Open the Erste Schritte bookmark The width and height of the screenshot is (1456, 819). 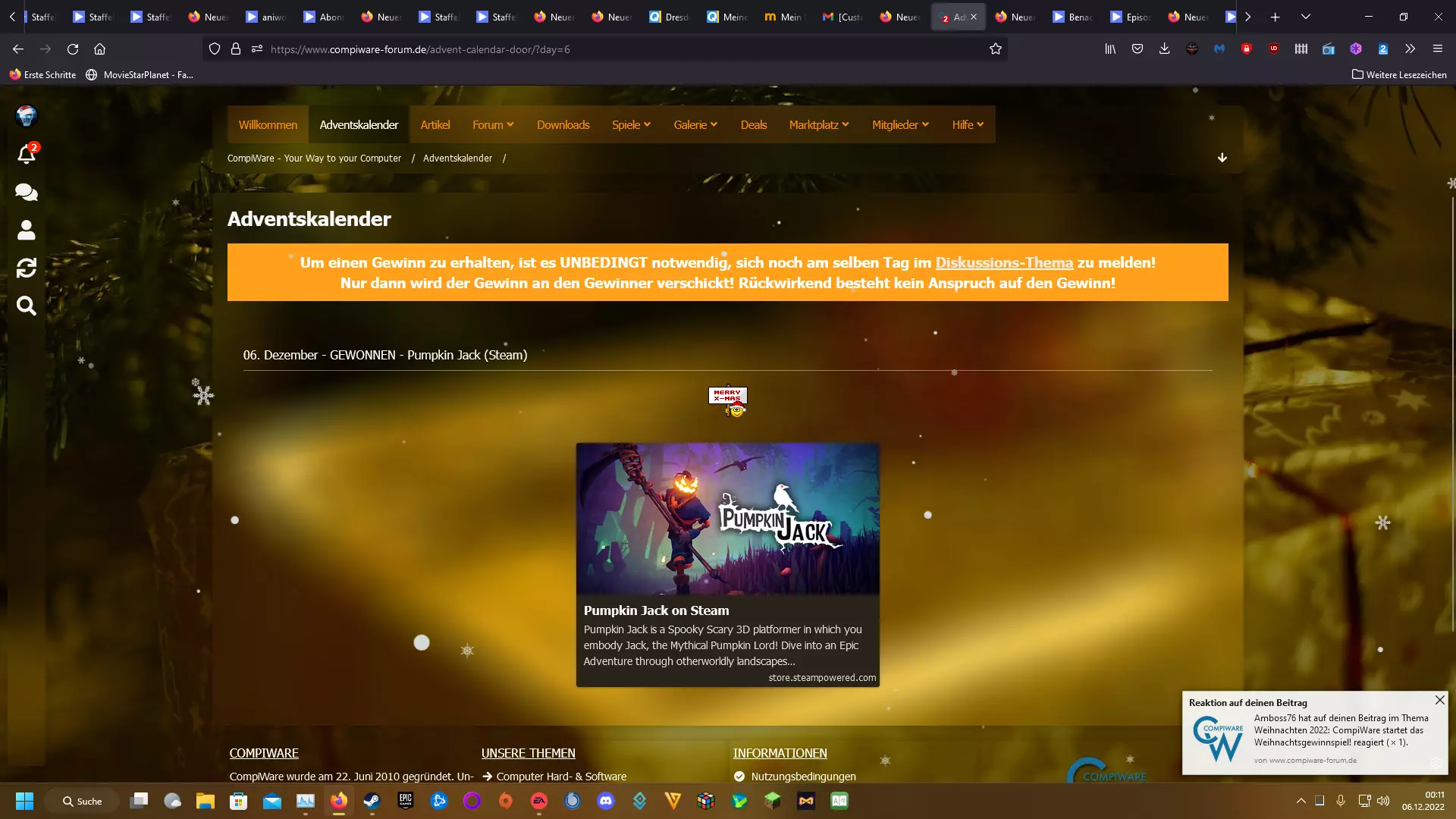(x=43, y=74)
